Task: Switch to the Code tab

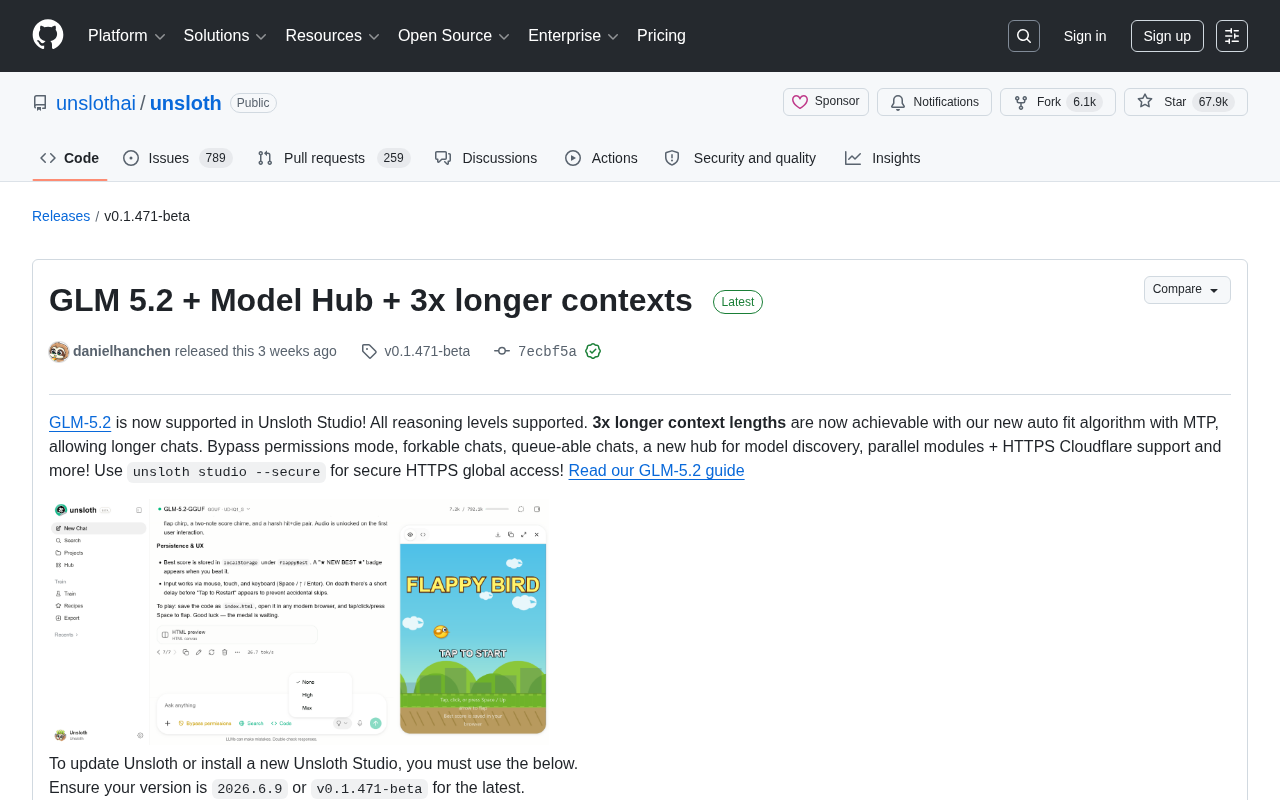Action: [x=70, y=158]
